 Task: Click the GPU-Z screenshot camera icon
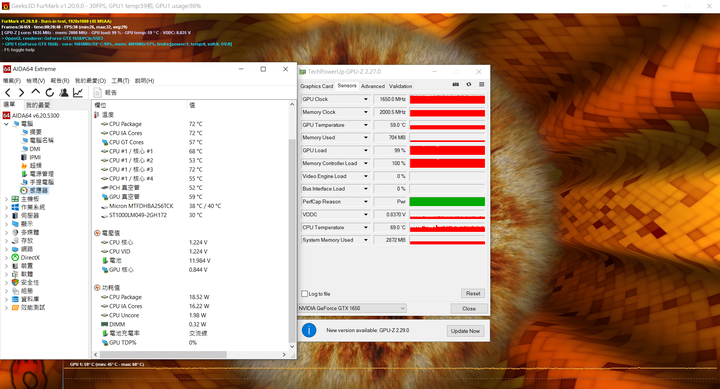coord(456,85)
